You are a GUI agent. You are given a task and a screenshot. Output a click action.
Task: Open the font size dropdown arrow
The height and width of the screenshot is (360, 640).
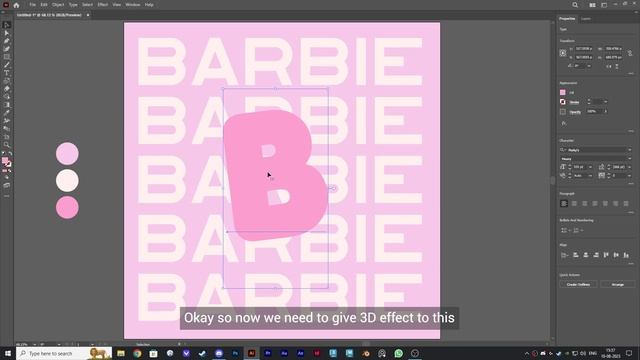point(590,167)
